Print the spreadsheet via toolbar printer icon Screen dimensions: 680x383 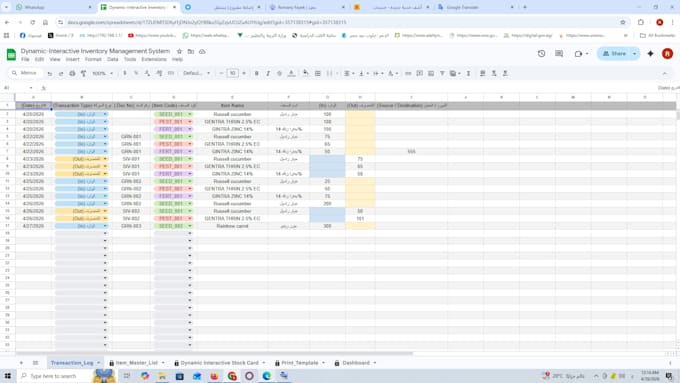pyautogui.click(x=72, y=73)
